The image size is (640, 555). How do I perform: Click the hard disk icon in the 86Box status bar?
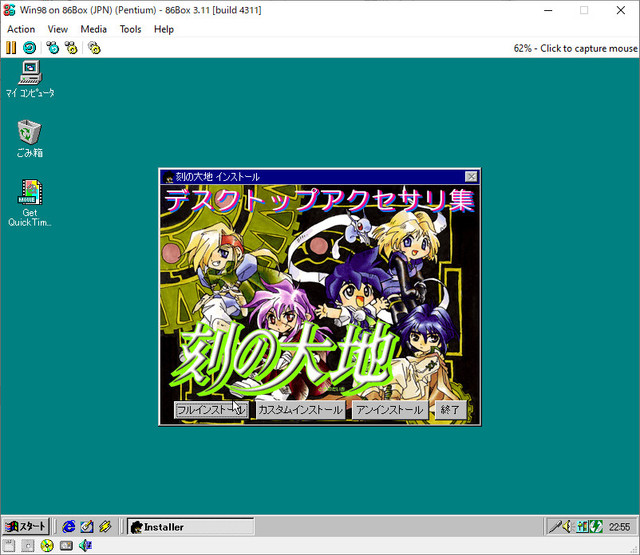click(x=66, y=546)
